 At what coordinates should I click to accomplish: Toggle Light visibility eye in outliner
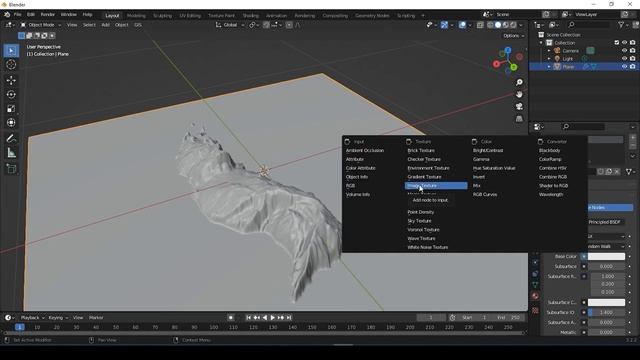pos(624,59)
